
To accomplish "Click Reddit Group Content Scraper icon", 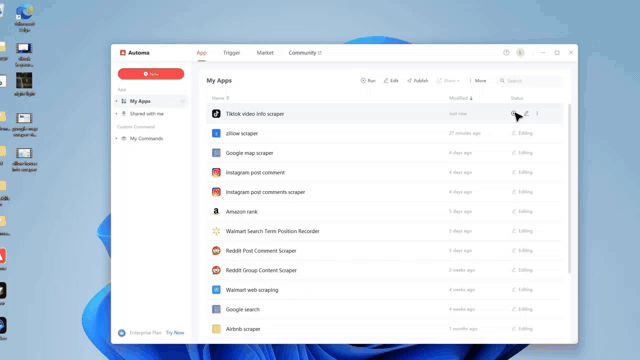I will click(216, 270).
